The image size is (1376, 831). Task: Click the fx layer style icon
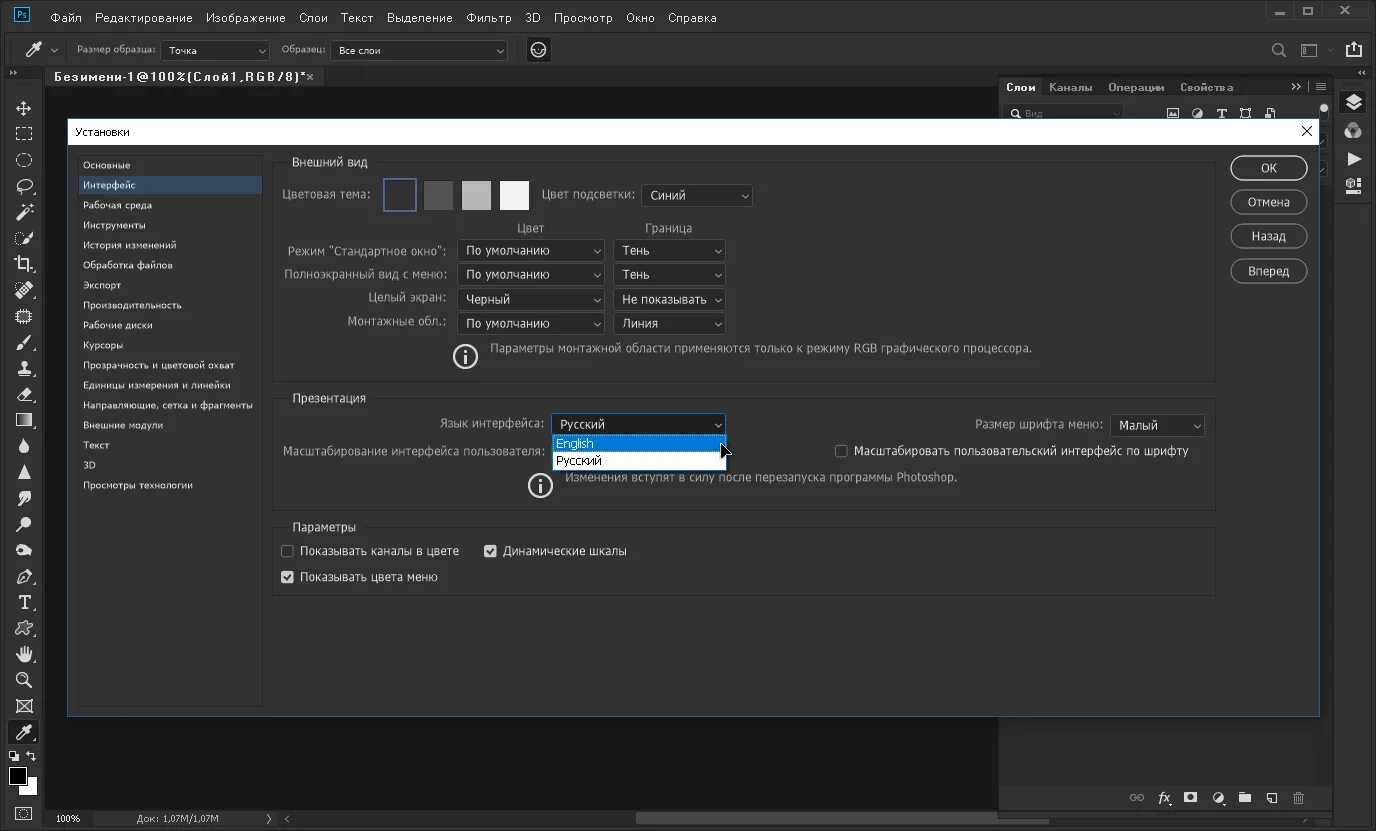point(1164,798)
